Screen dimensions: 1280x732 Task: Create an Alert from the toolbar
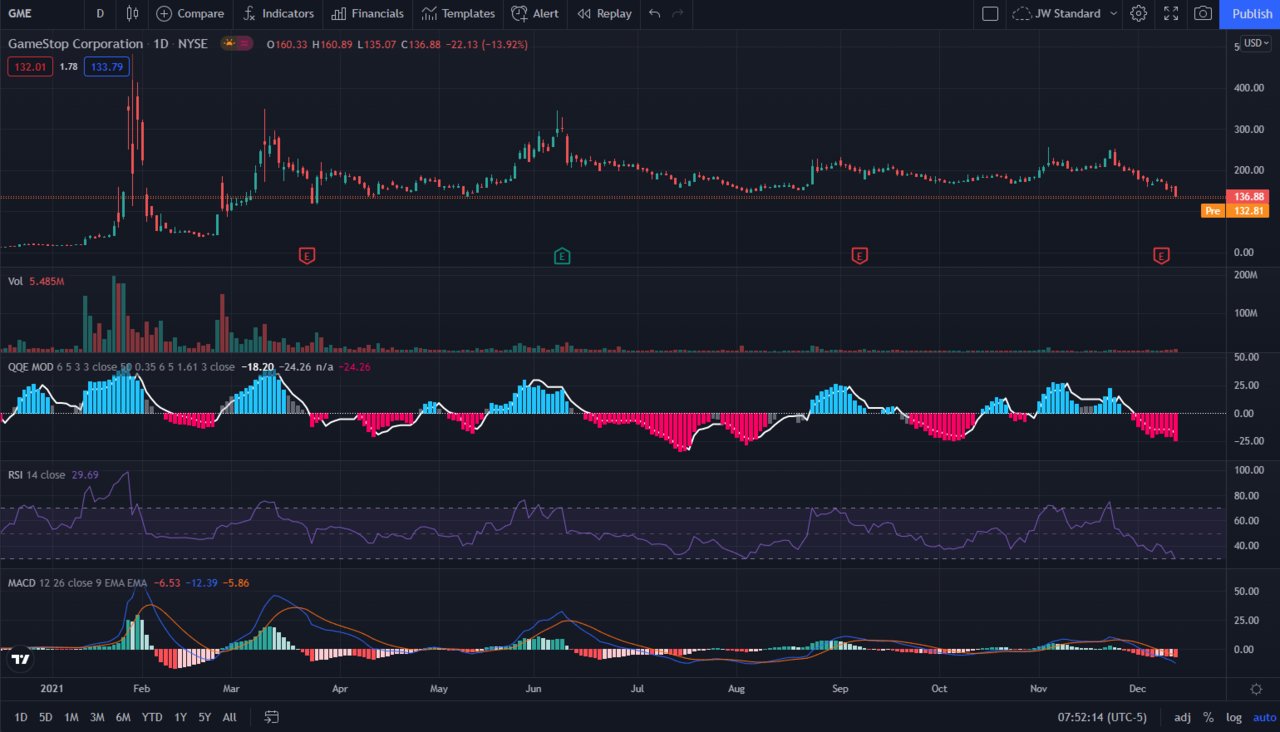coord(535,14)
